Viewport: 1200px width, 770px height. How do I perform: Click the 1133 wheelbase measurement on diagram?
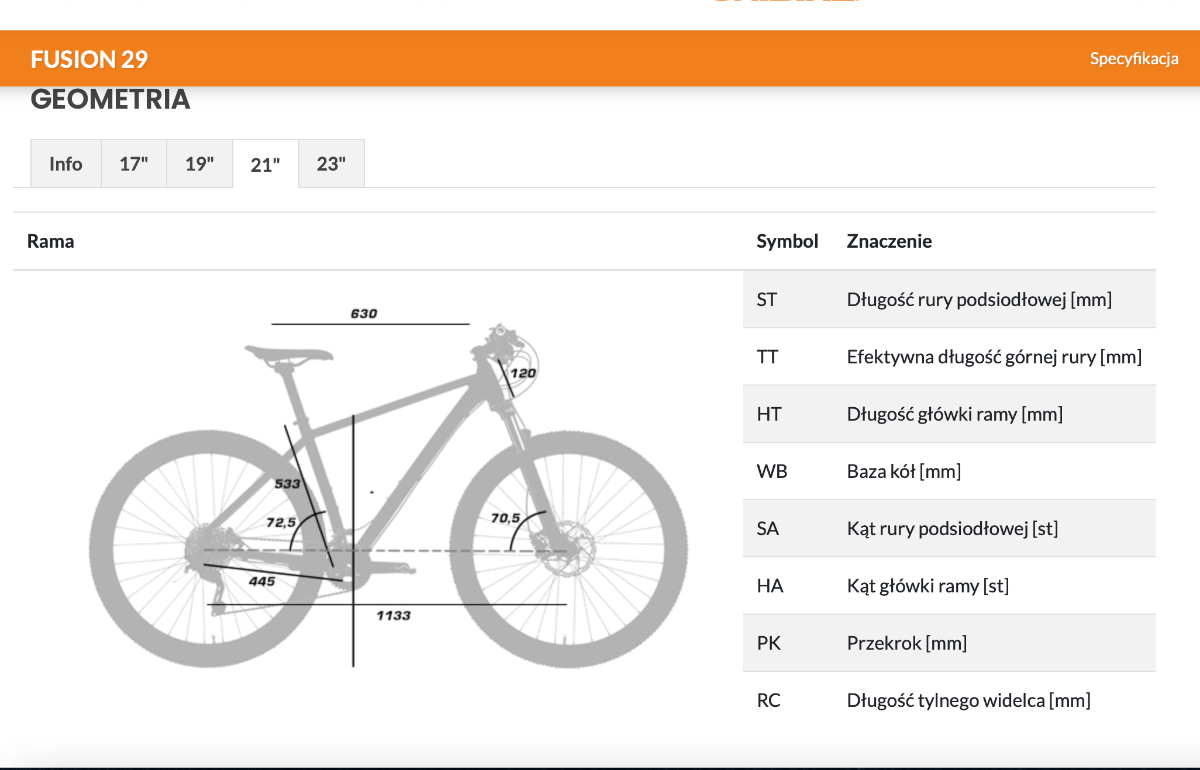(x=393, y=615)
